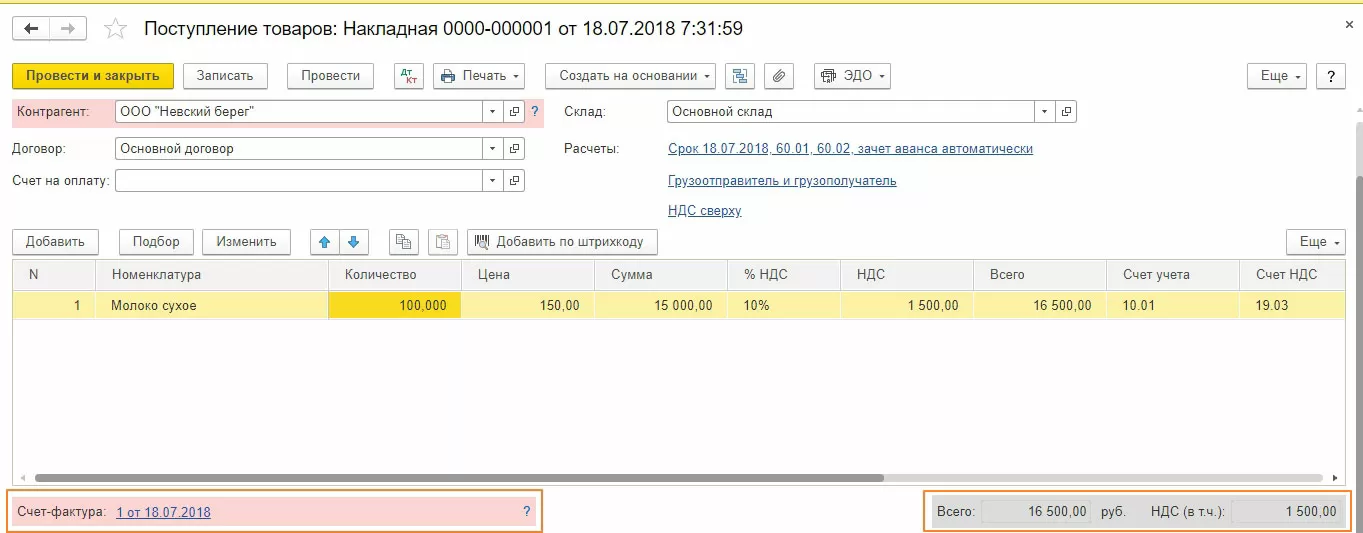Open the НДС сверху link
Screen dimensions: 1363x533
point(705,211)
